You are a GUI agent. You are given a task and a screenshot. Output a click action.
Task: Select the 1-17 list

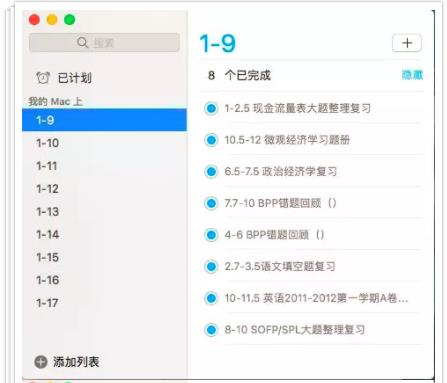[x=104, y=303]
